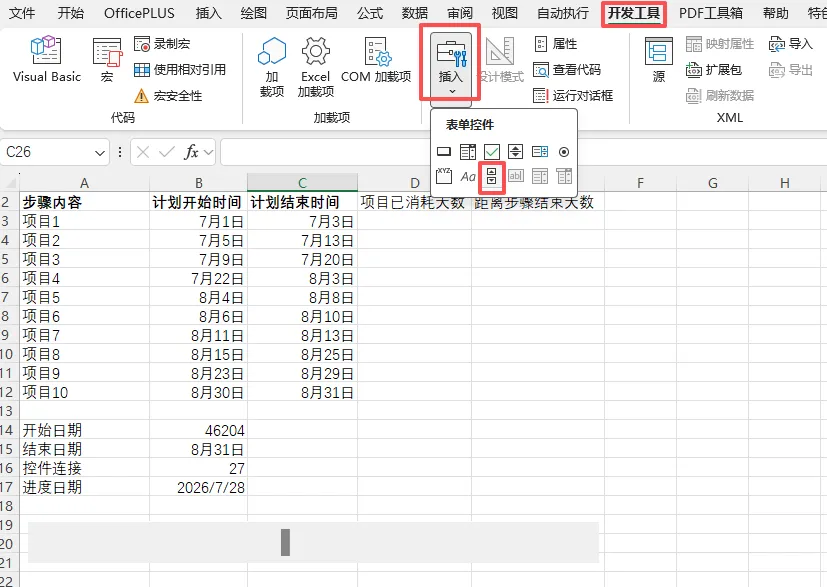This screenshot has height=587, width=827.
Task: Switch to the ribbon 插入 tab
Action: click(x=208, y=13)
